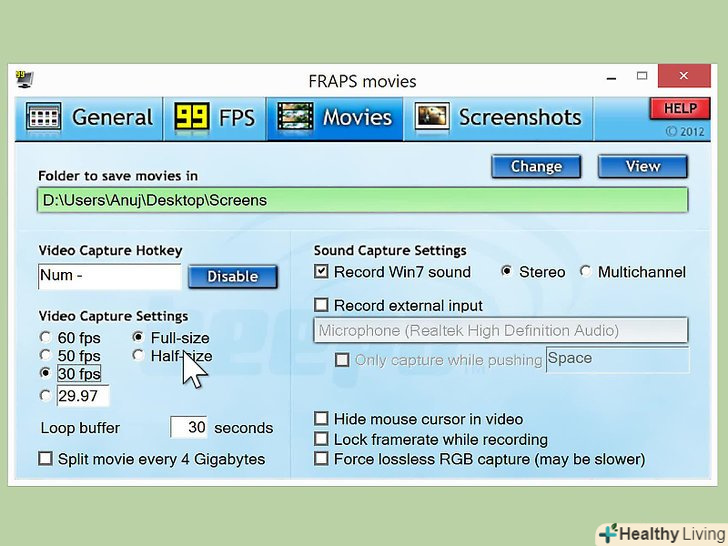The width and height of the screenshot is (728, 546).
Task: Click View to open the movies folder
Action: pyautogui.click(x=643, y=167)
